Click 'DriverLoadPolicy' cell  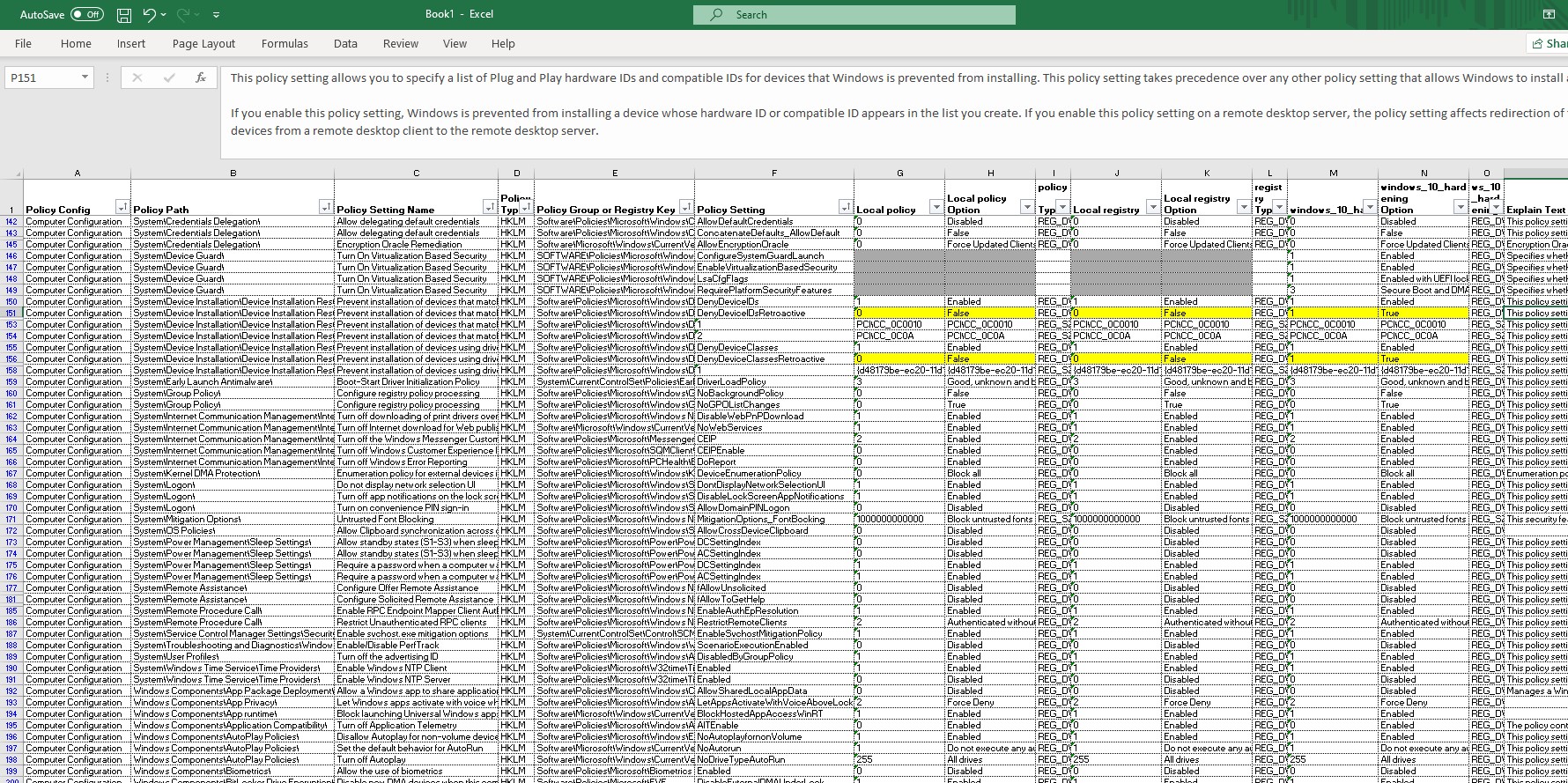click(x=774, y=381)
